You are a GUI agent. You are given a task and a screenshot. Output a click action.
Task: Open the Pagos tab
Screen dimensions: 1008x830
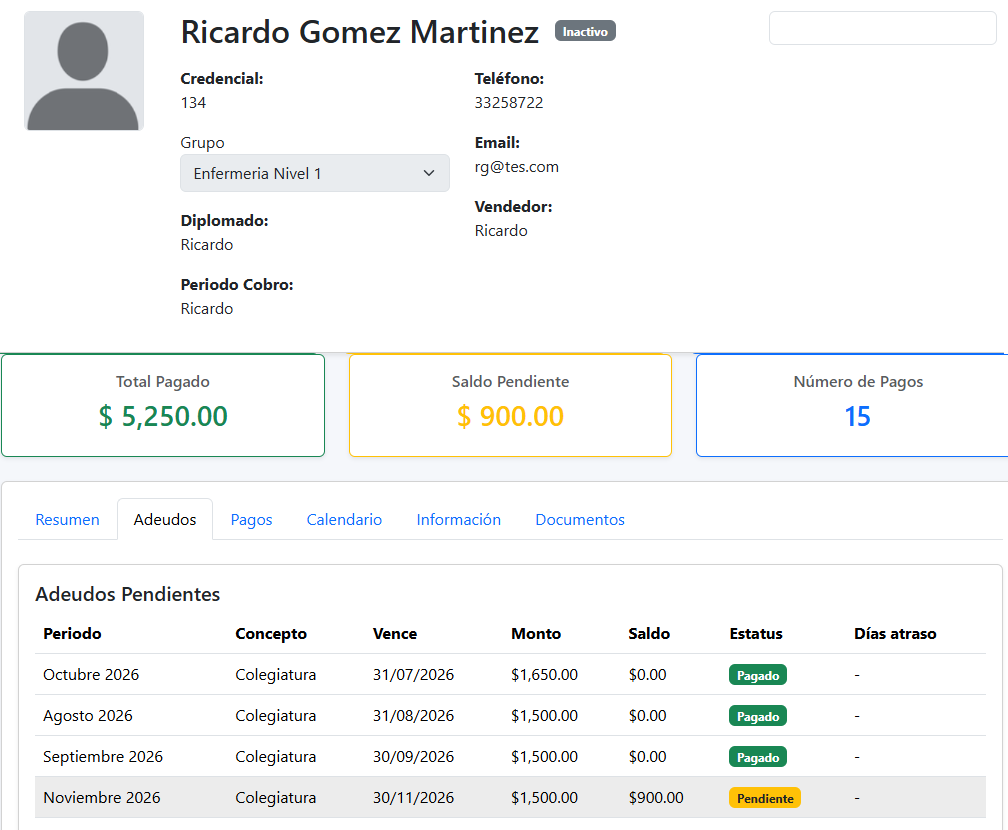pos(251,519)
